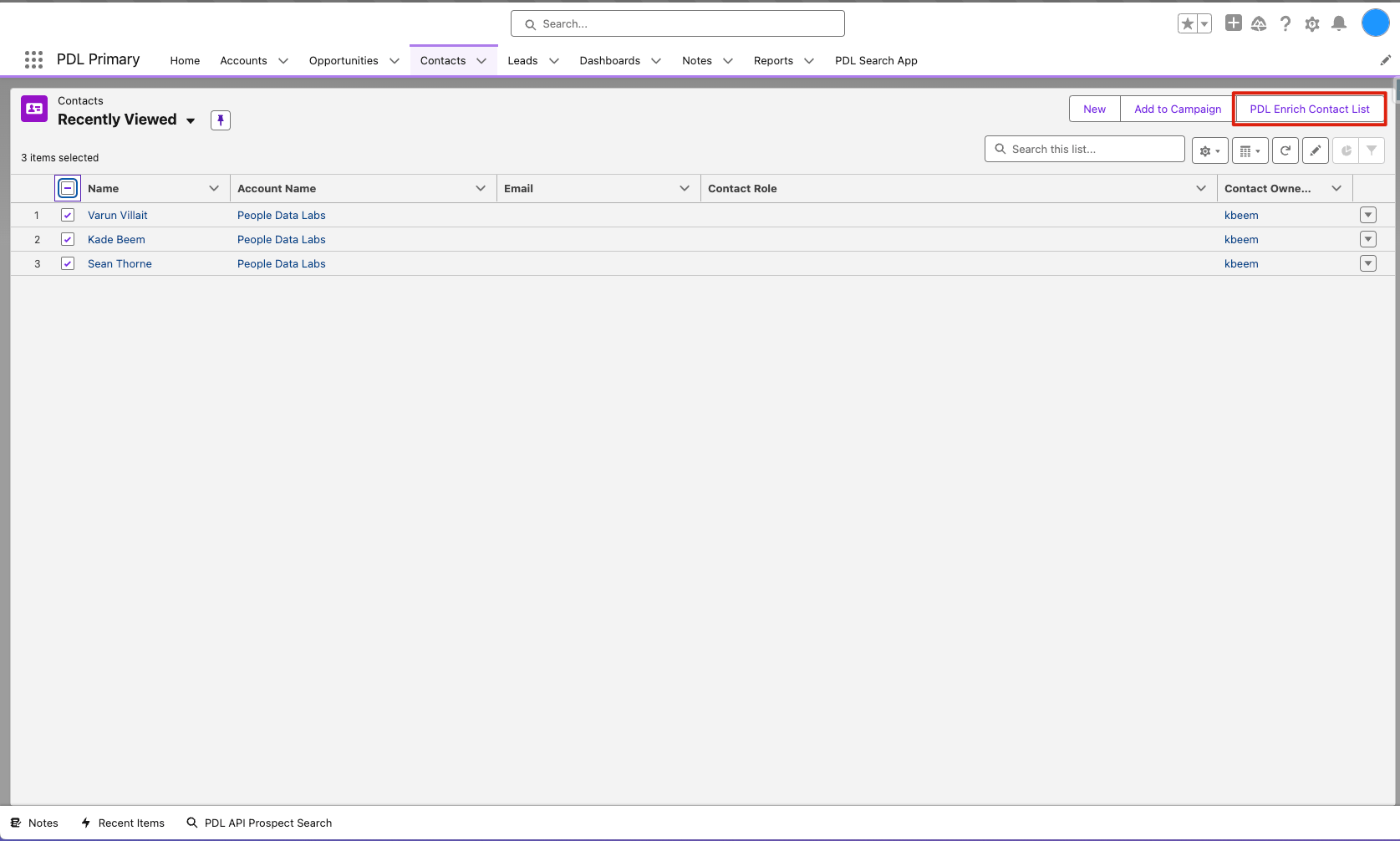Viewport: 1400px width, 841px height.
Task: Open the List View Controls gear
Action: 1210,150
